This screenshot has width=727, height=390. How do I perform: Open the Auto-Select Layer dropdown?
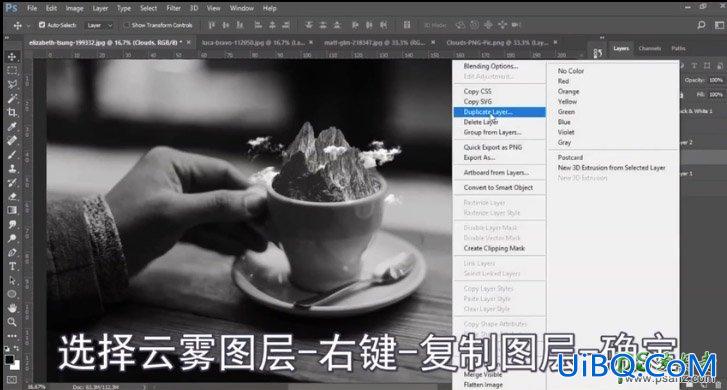click(99, 26)
